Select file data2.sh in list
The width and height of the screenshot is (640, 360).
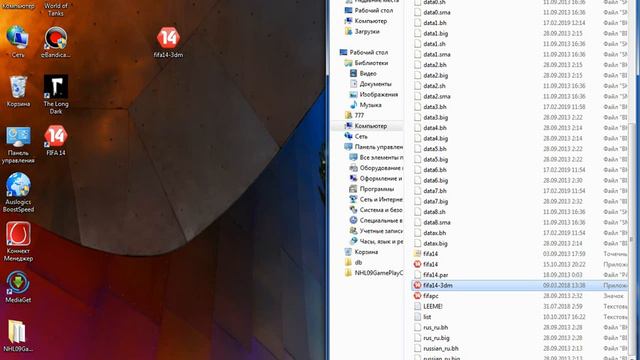(x=520, y=86)
